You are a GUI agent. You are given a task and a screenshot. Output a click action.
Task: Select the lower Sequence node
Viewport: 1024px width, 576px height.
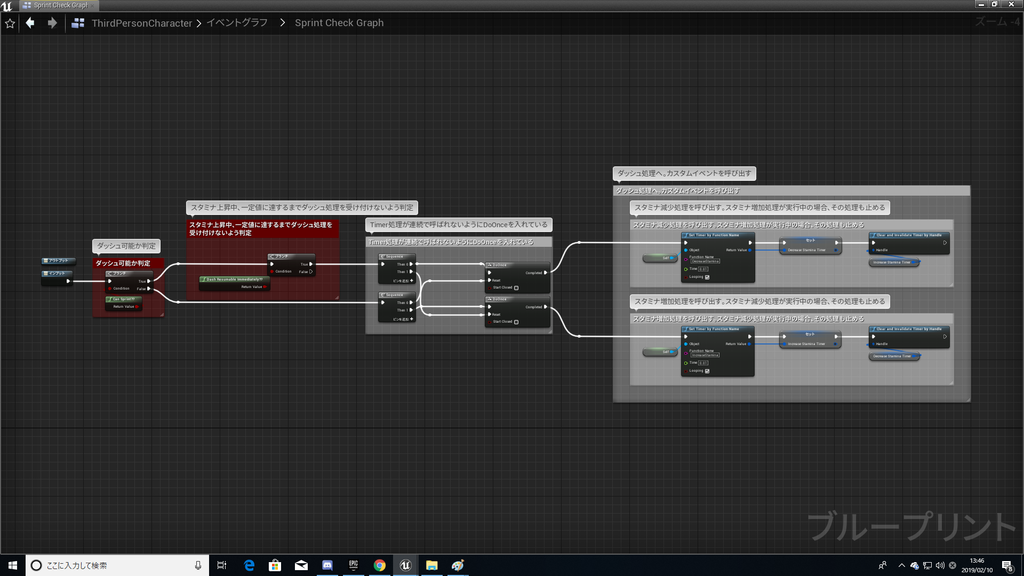(396, 307)
